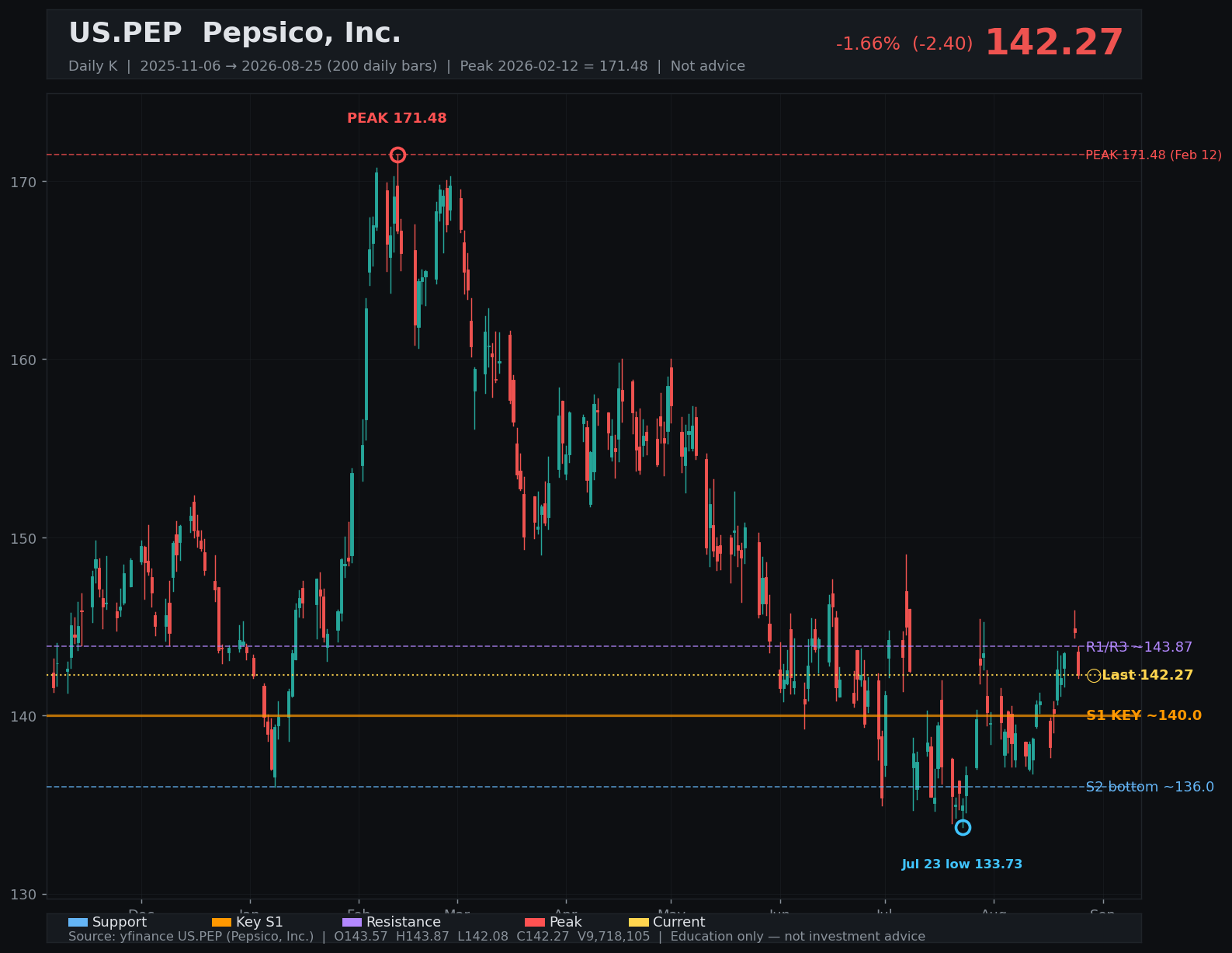Click the 'Resistance' legend text
This screenshot has height=953, width=1232.
coord(404,922)
